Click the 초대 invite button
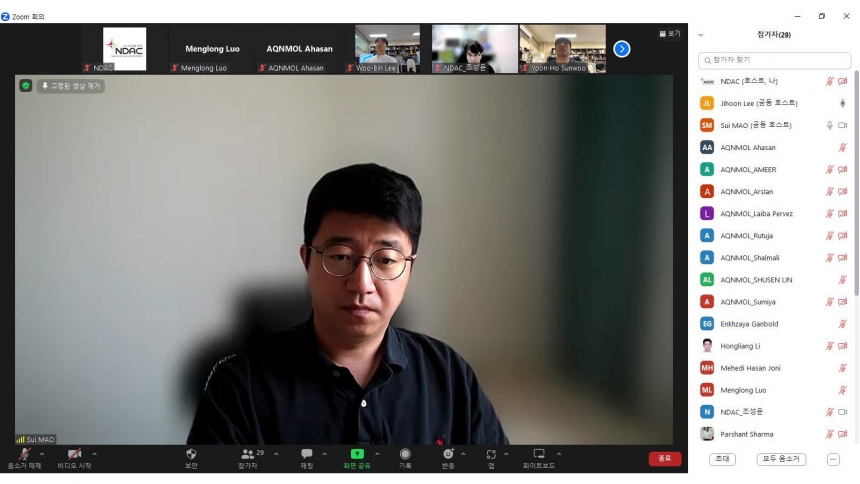 point(722,459)
